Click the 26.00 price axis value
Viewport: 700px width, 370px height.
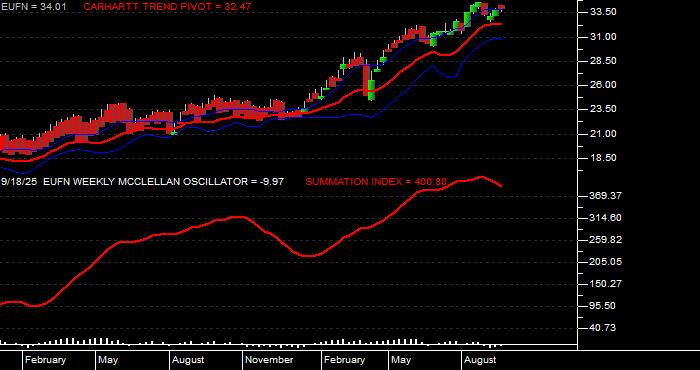(x=604, y=85)
